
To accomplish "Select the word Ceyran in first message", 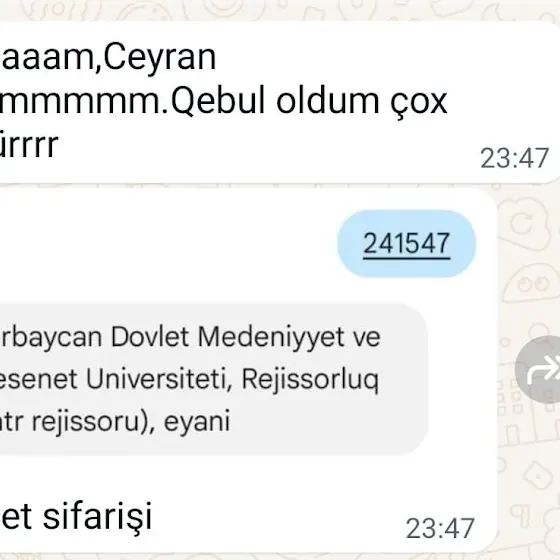I will [160, 57].
